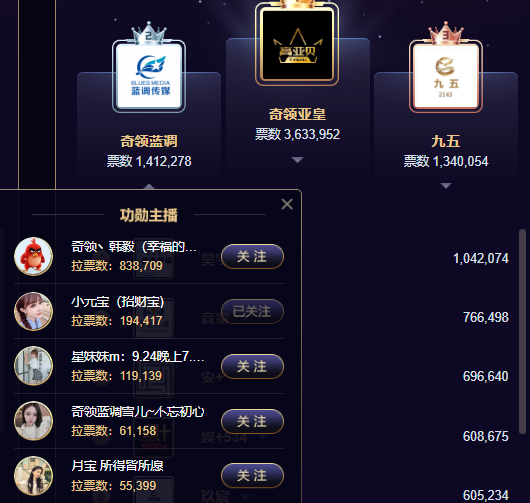This screenshot has height=503, width=530.
Task: Follow streamer 星妹妹m
Action: pyautogui.click(x=252, y=366)
